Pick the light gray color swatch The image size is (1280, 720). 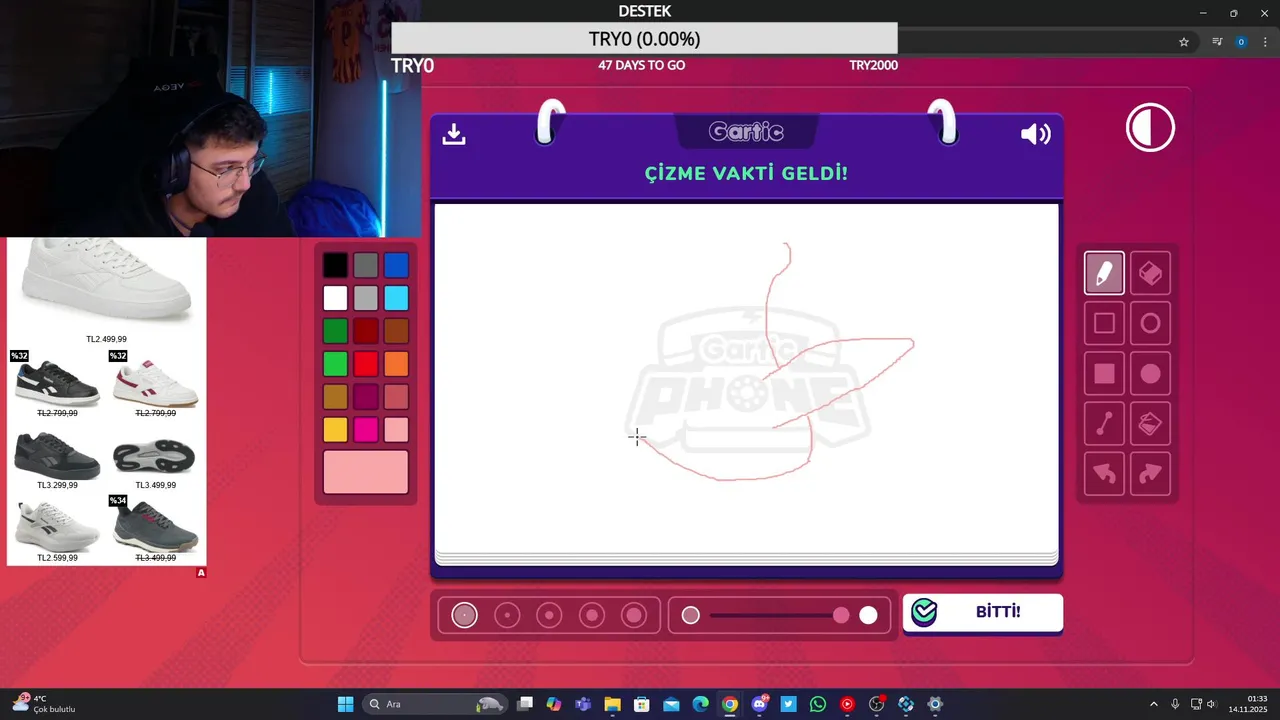point(366,298)
